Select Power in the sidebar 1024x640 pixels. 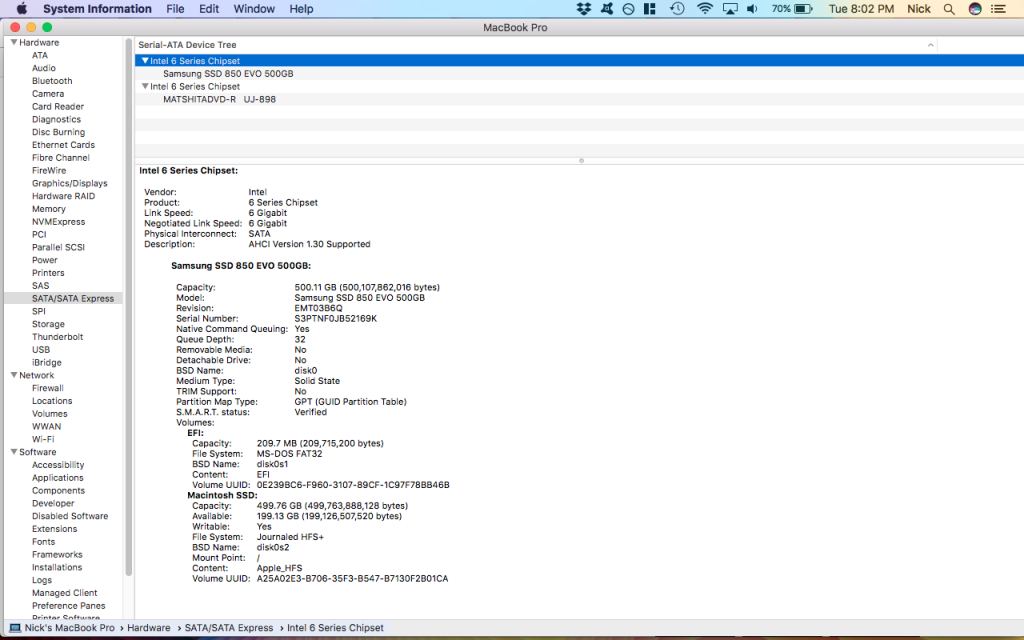pos(44,260)
